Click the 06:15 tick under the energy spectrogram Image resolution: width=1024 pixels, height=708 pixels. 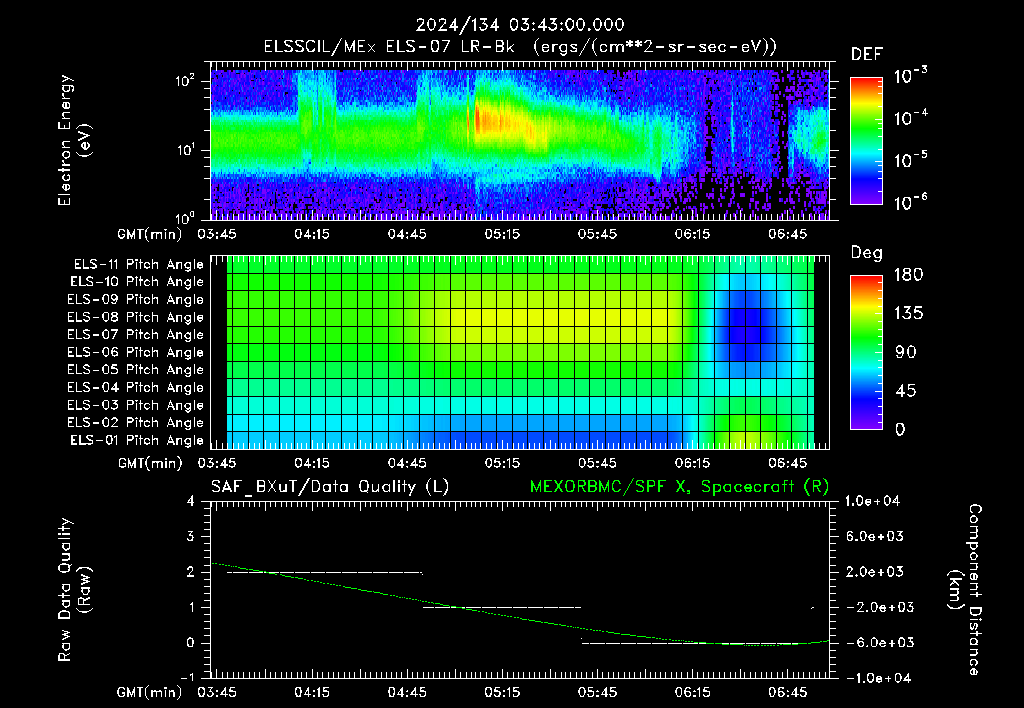tap(692, 234)
